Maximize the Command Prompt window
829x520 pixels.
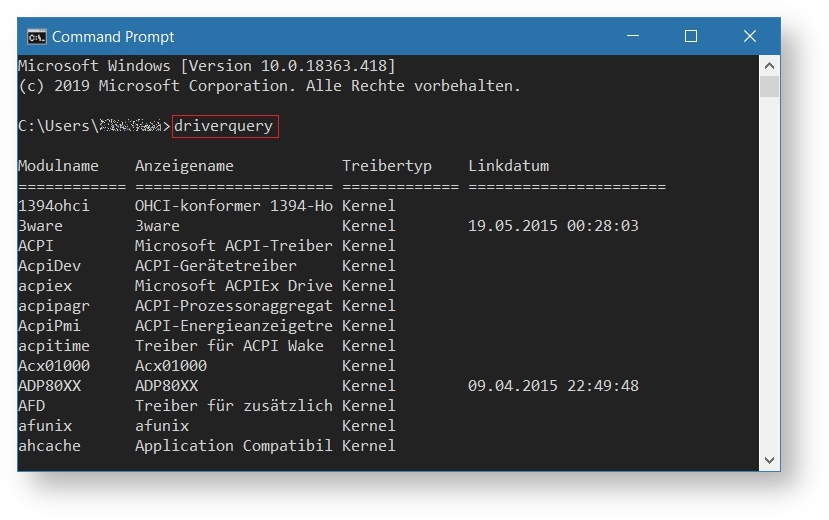(691, 37)
